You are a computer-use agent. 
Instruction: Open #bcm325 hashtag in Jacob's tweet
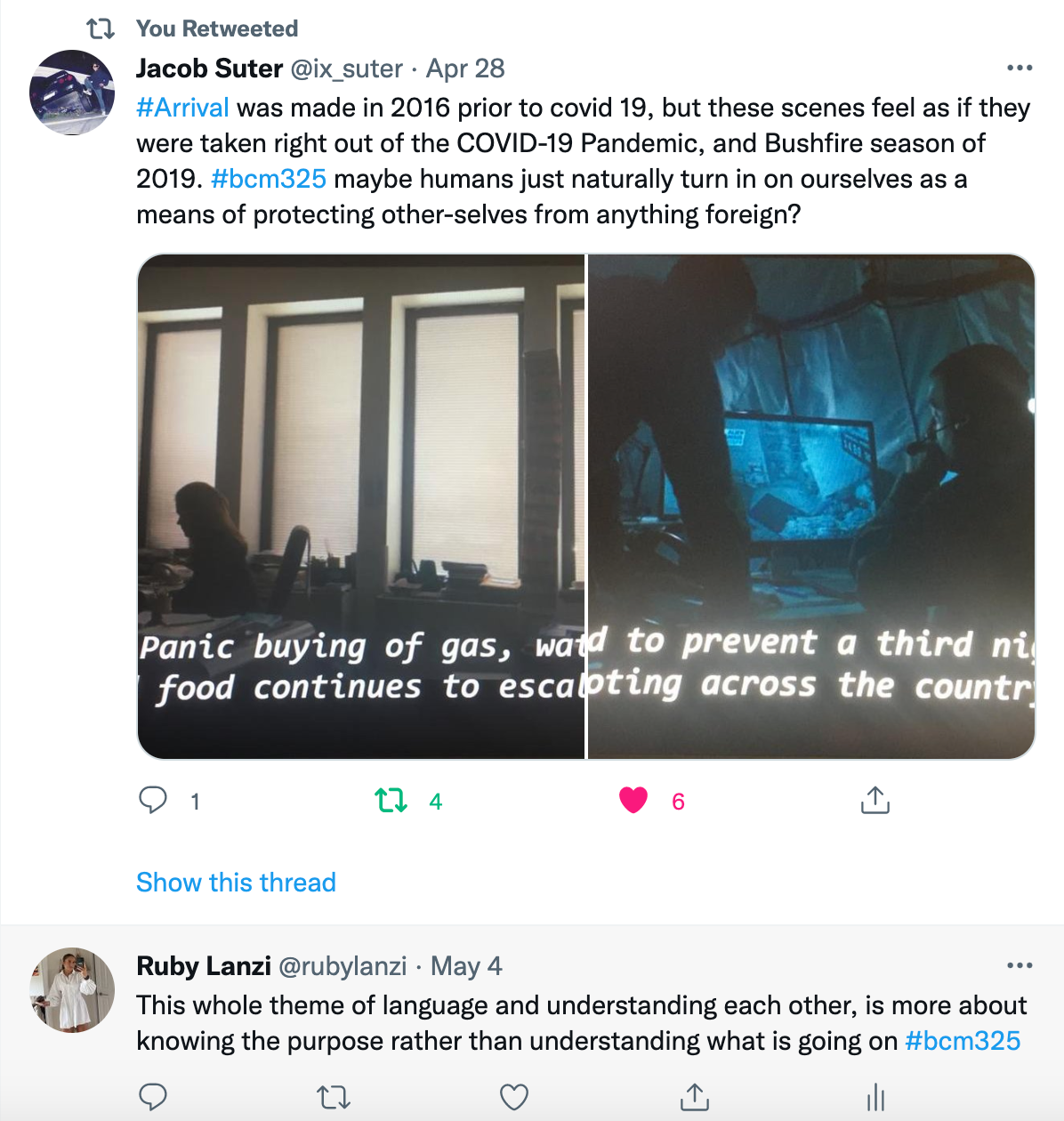click(269, 179)
